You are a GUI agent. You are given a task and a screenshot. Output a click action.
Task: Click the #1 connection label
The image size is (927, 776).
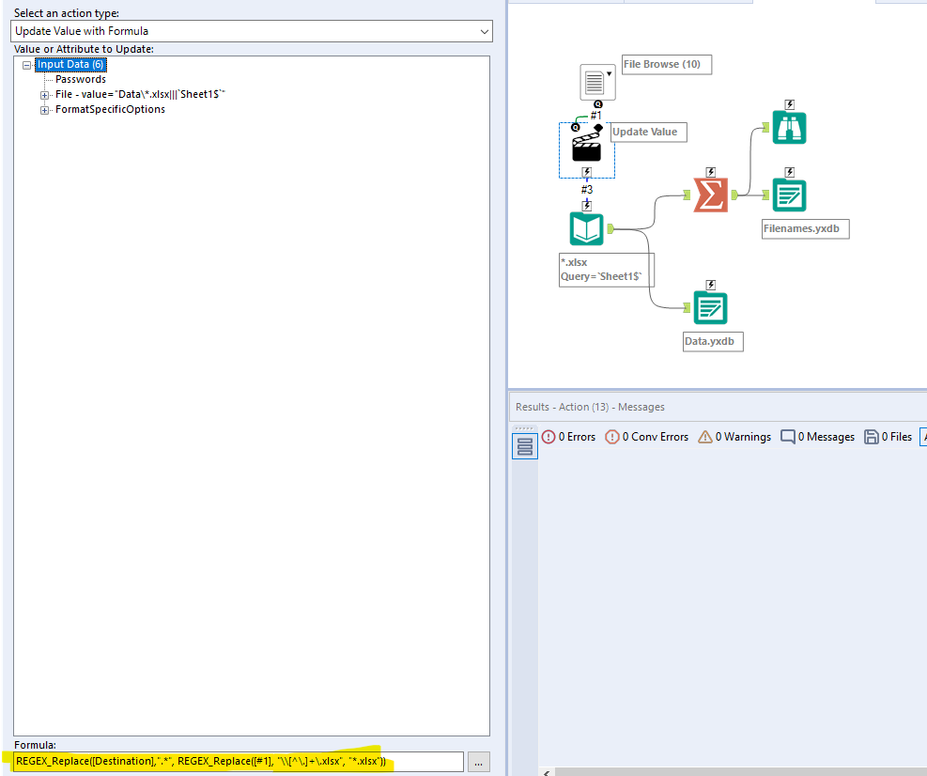click(596, 116)
